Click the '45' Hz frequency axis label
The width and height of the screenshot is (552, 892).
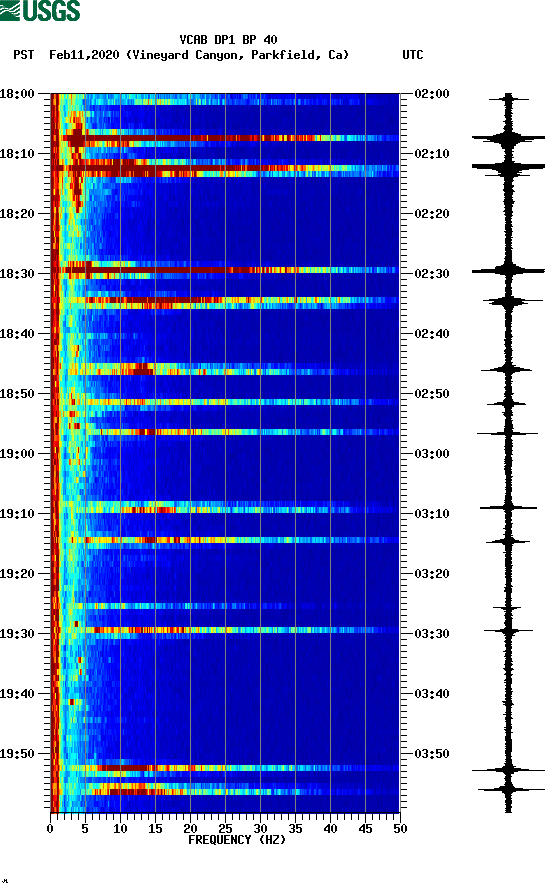[365, 829]
